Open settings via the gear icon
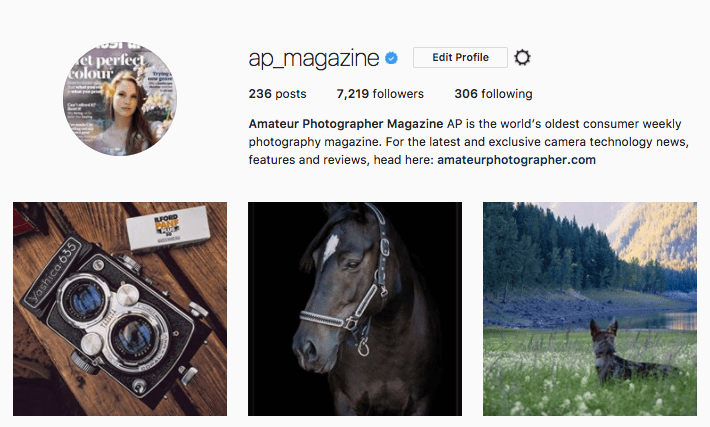Viewport: 710px width, 427px height. (522, 58)
